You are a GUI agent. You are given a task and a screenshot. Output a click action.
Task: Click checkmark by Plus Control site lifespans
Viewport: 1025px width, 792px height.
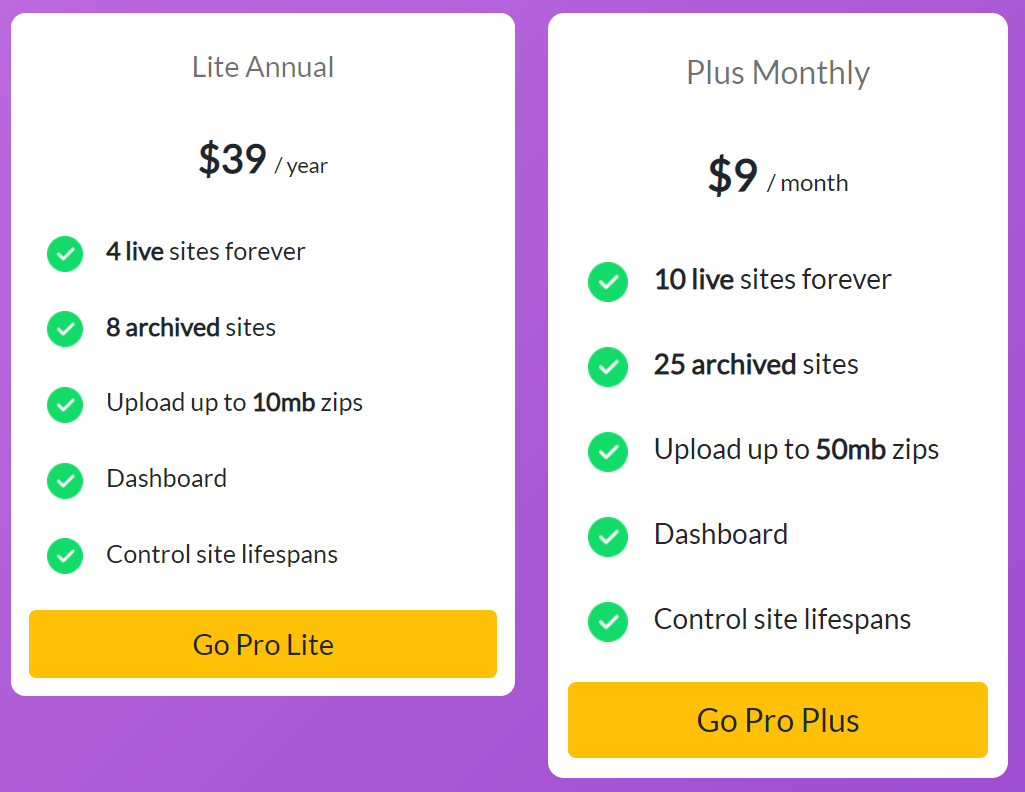click(x=607, y=621)
